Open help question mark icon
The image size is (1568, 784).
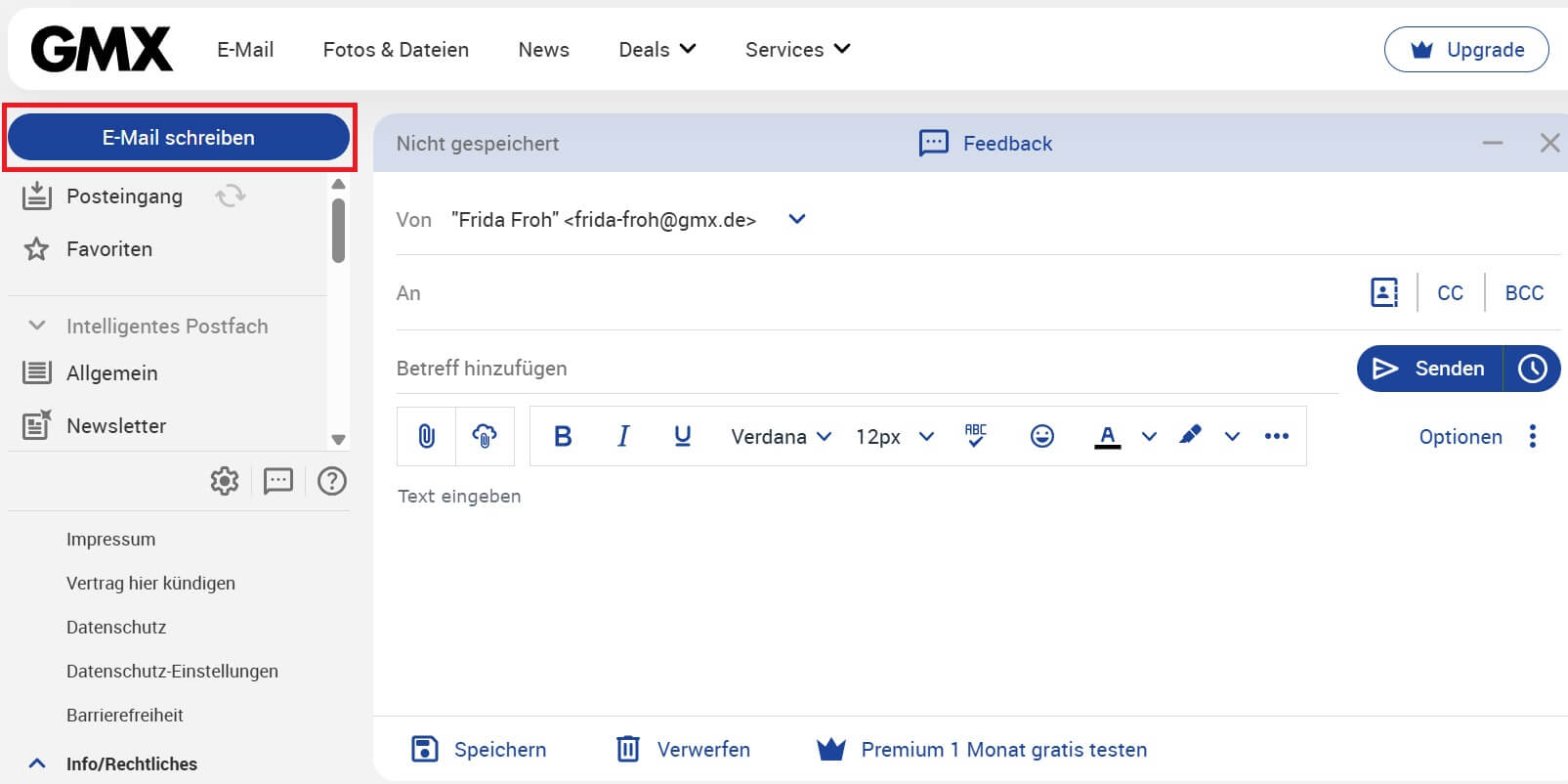click(x=332, y=481)
